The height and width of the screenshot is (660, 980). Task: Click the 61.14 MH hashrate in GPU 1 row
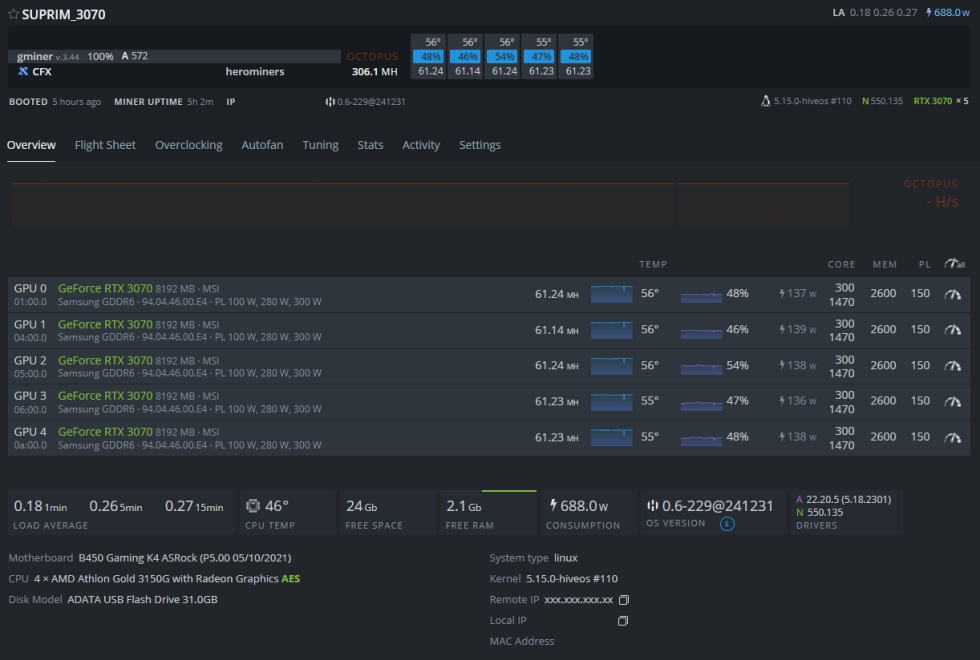[556, 330]
